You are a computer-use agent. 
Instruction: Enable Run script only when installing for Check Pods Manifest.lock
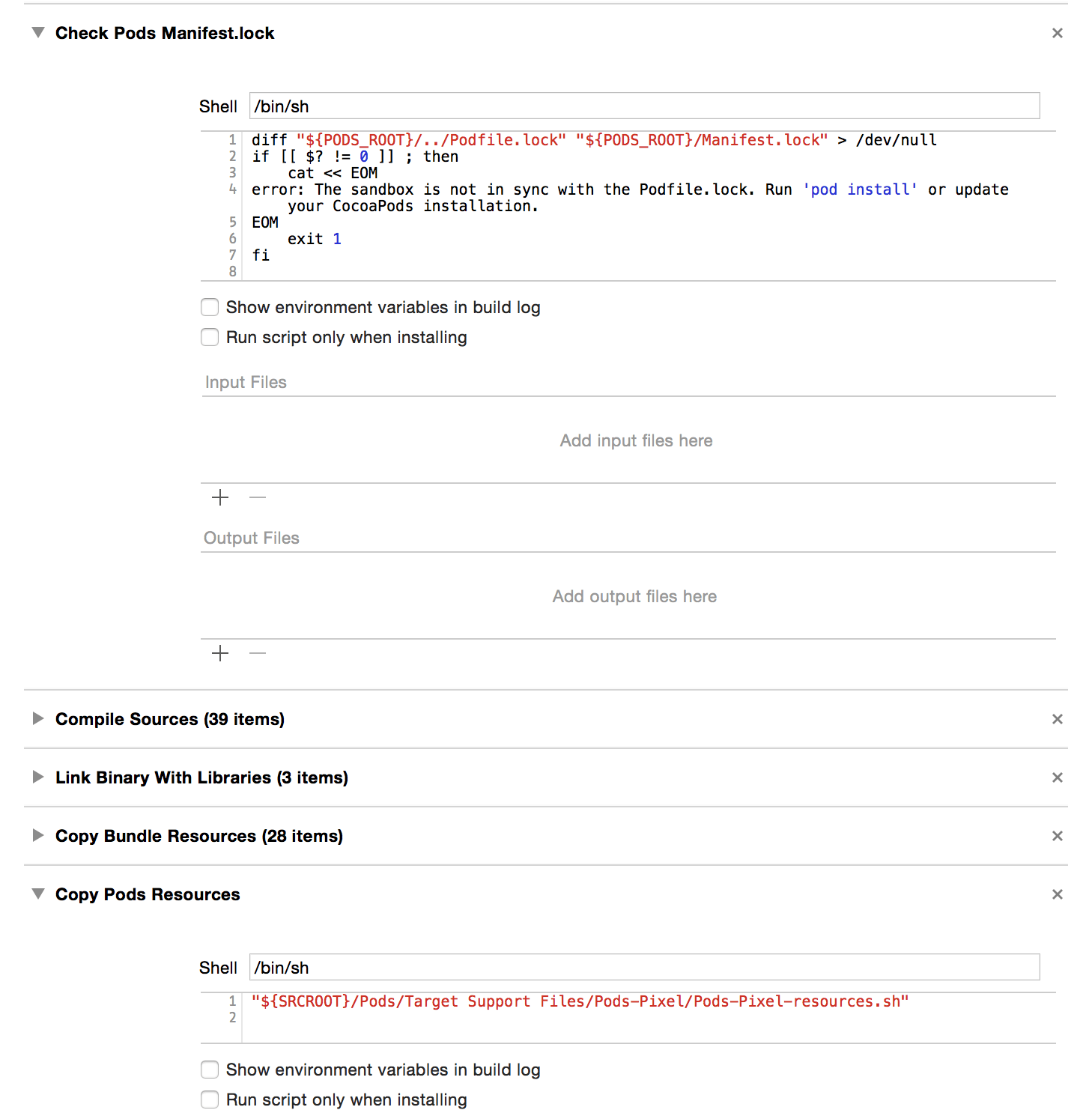[210, 337]
